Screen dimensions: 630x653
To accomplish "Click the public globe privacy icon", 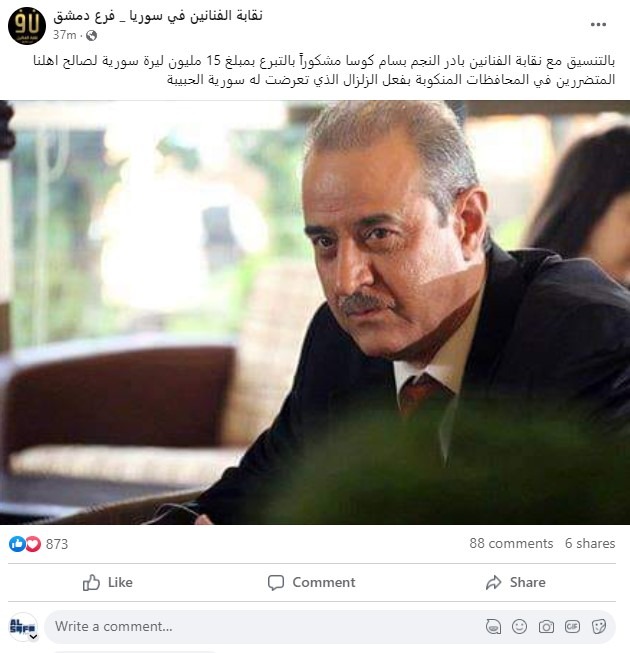I will 91,36.
